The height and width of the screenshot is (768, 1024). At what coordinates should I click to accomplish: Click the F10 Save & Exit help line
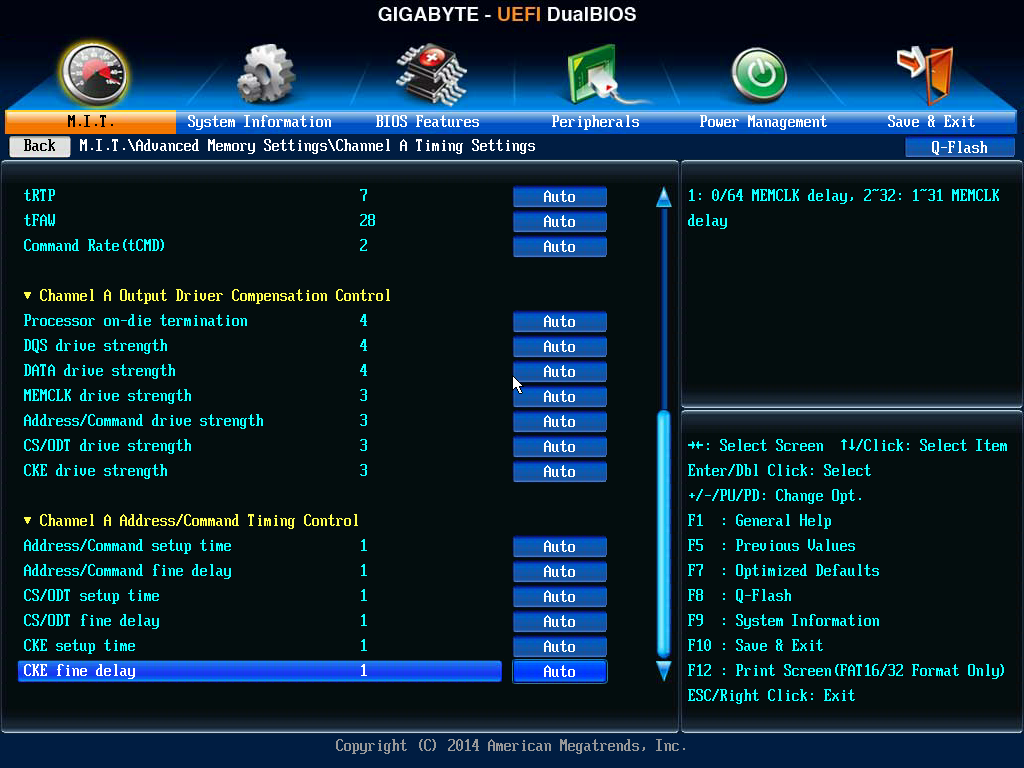[755, 646]
